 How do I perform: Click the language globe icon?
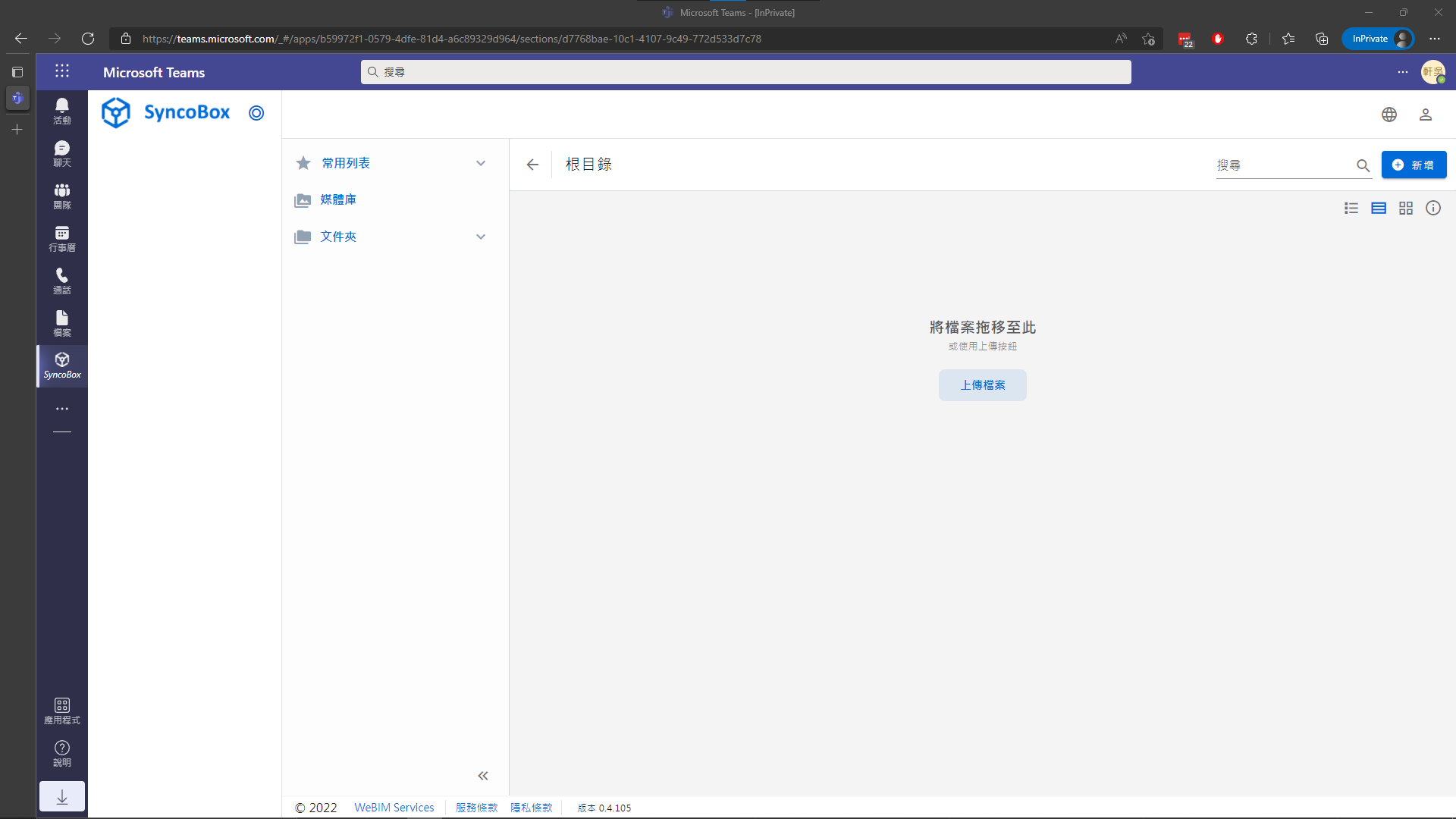click(1389, 115)
